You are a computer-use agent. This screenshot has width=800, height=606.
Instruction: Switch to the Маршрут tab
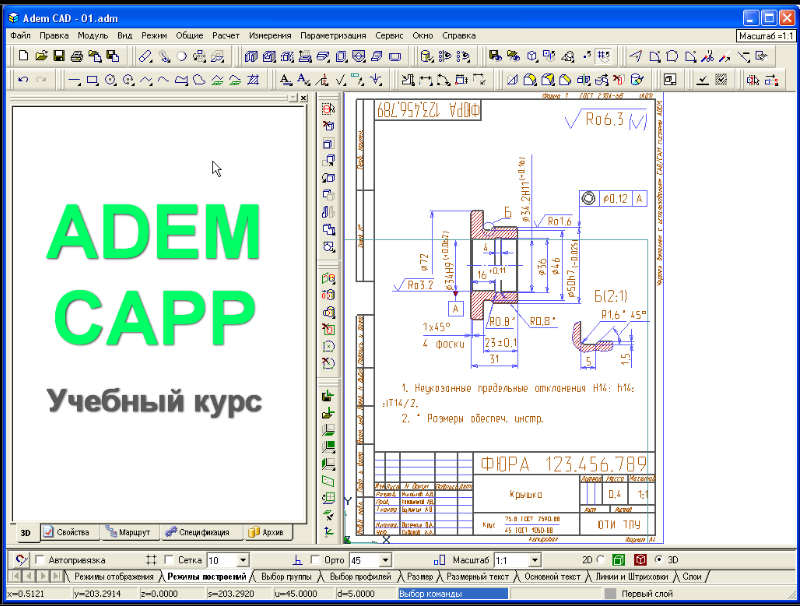pos(128,532)
